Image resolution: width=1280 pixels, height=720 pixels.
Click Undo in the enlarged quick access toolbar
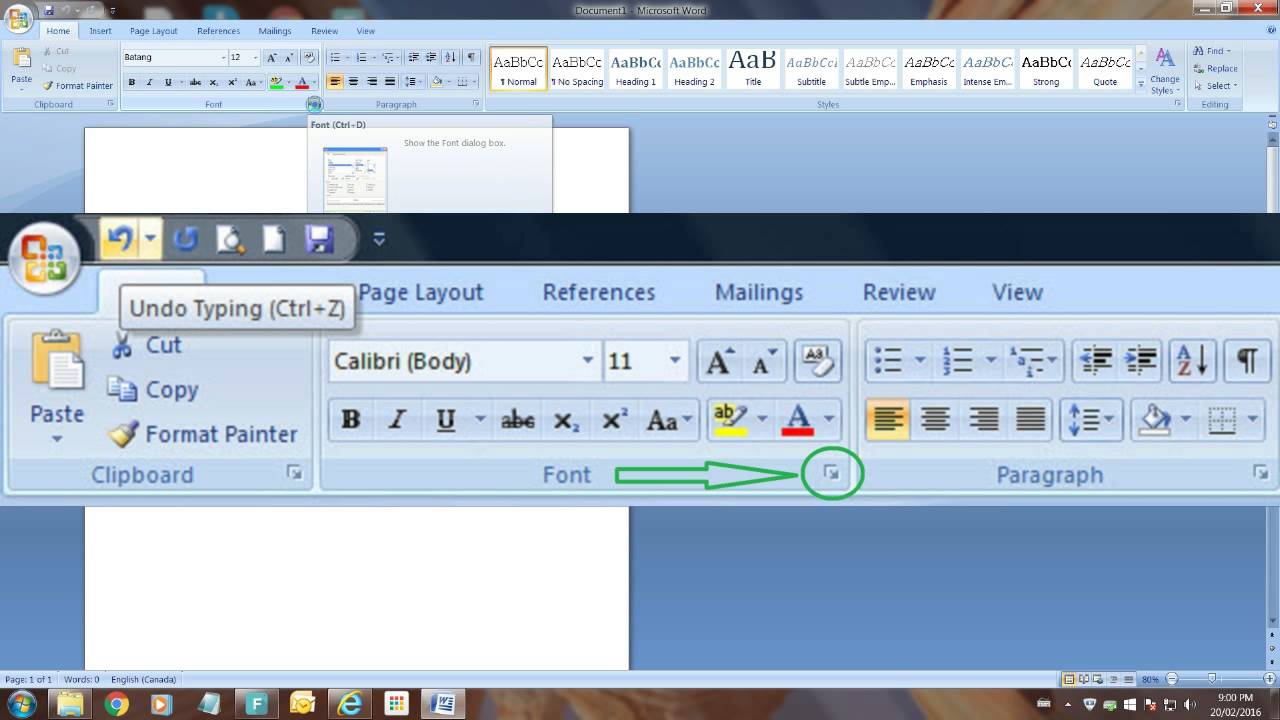click(120, 239)
